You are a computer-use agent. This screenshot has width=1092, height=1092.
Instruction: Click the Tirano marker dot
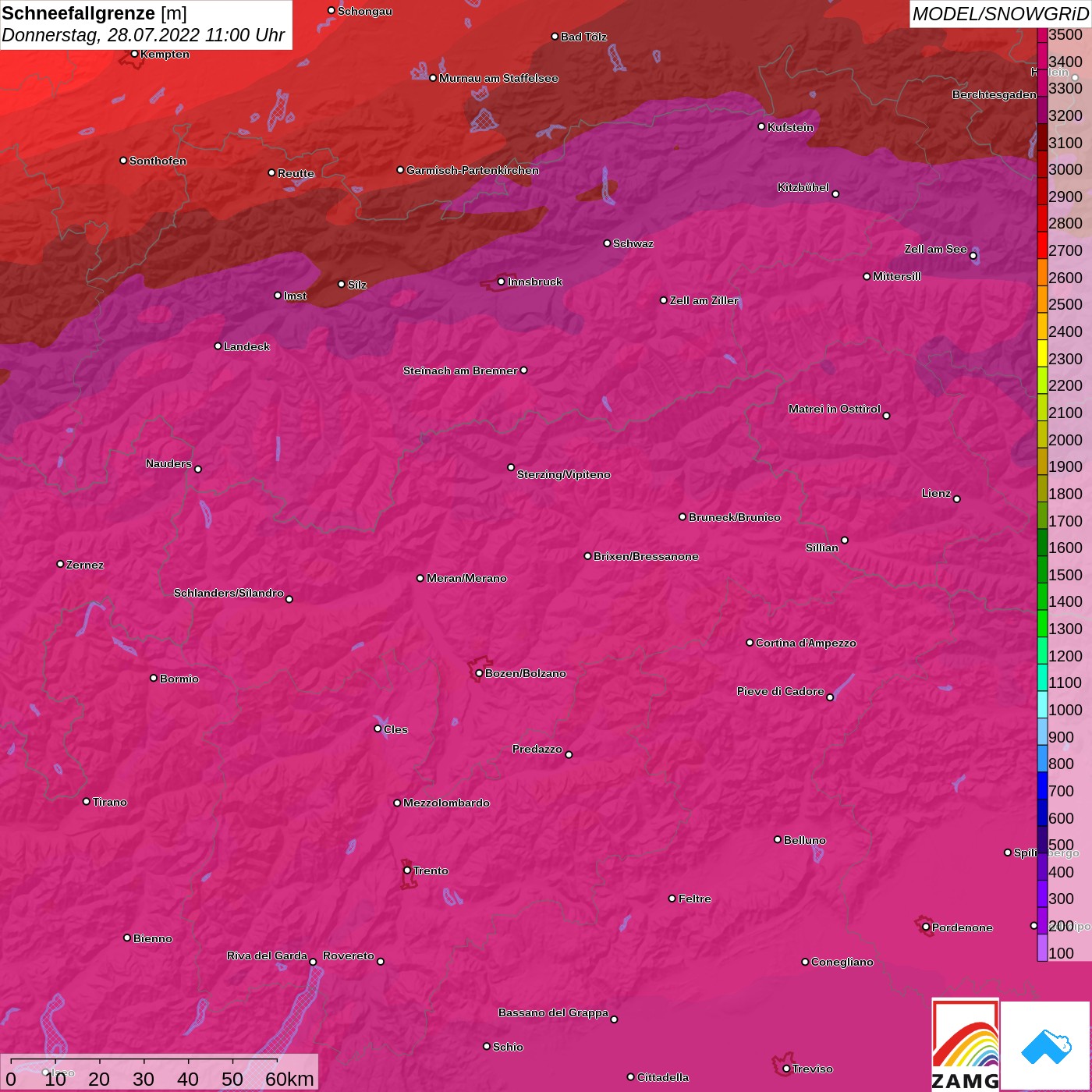pos(87,802)
